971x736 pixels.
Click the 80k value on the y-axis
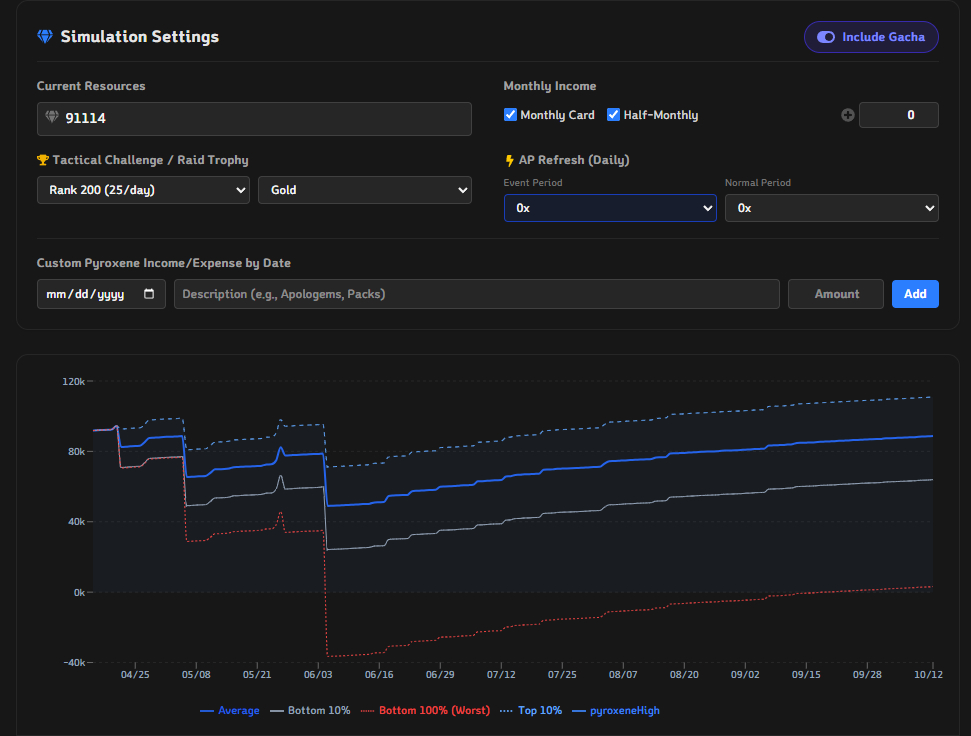(77, 452)
